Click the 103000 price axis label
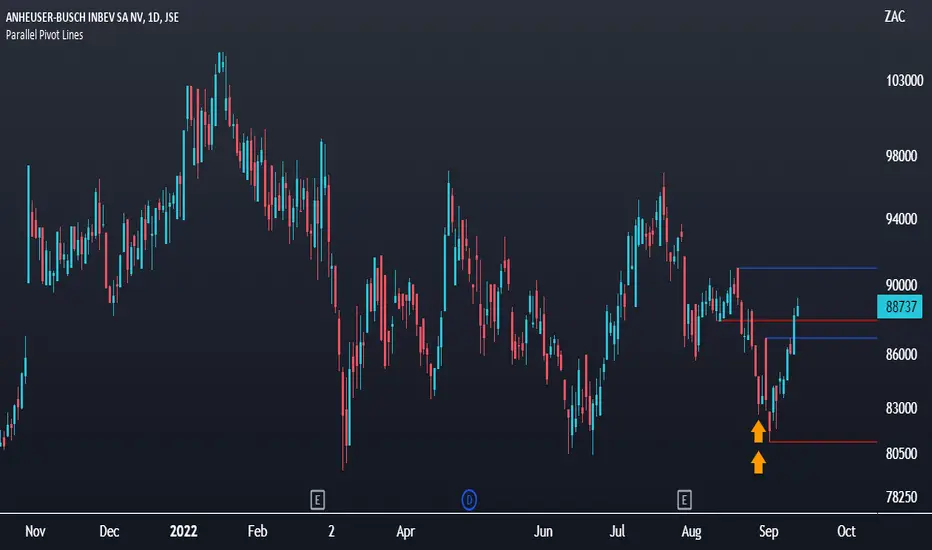Viewport: 932px width, 550px height. coord(905,80)
